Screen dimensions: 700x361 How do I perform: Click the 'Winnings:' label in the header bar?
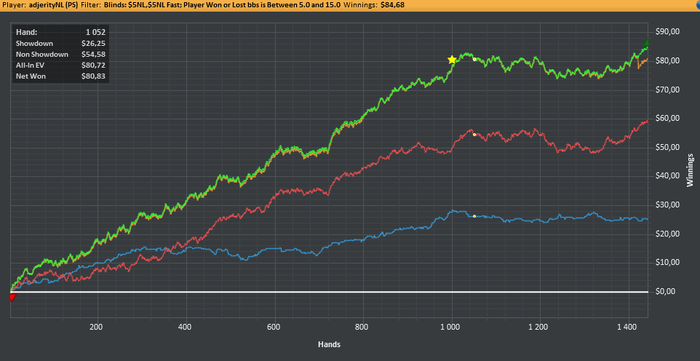(362, 6)
